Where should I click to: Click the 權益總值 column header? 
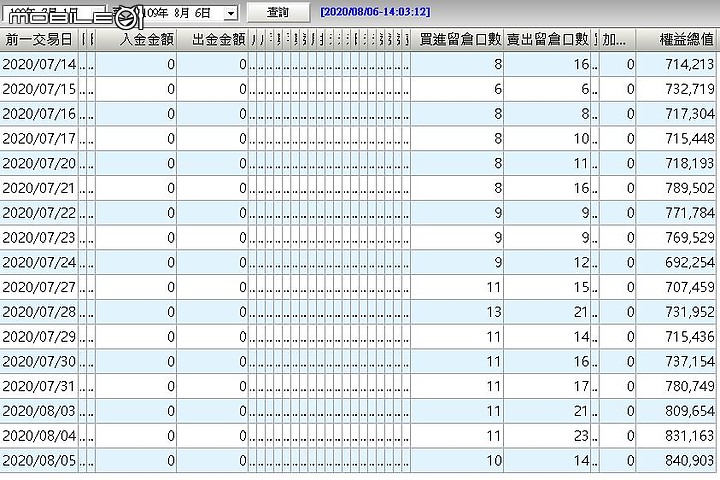(678, 40)
